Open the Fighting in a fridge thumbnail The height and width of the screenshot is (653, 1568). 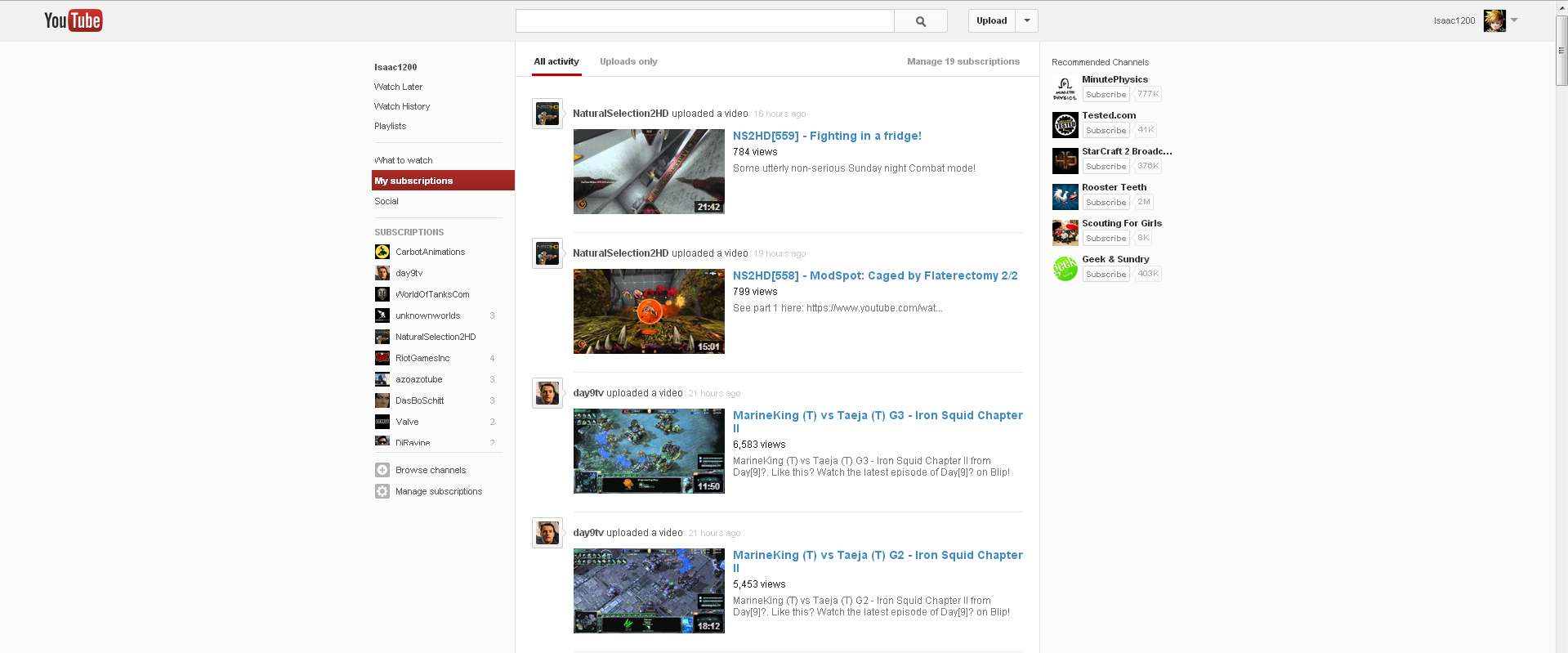[x=649, y=172]
